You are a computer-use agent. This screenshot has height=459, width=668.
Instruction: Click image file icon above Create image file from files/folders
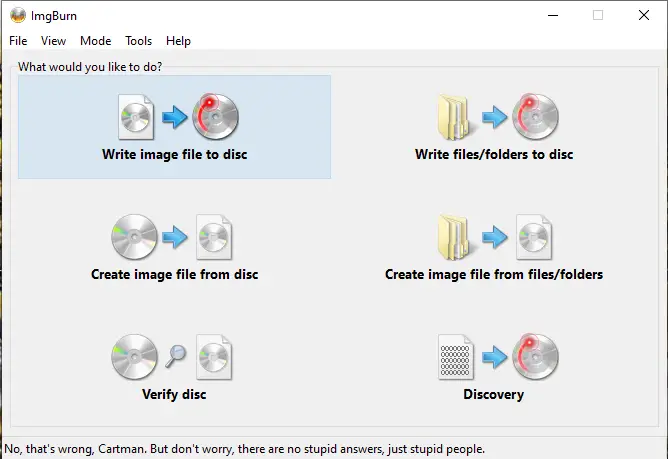pyautogui.click(x=534, y=237)
